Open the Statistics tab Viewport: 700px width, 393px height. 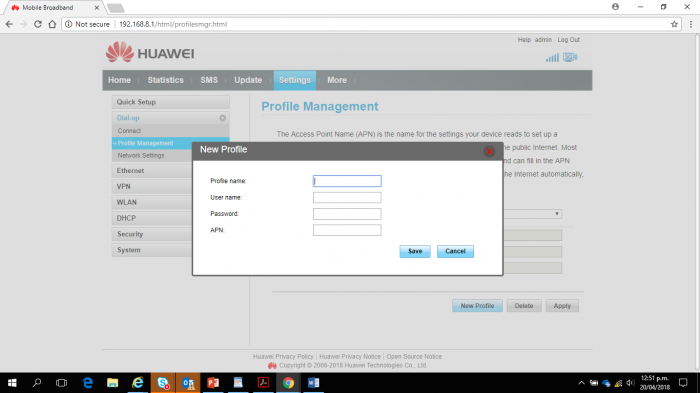coord(166,80)
